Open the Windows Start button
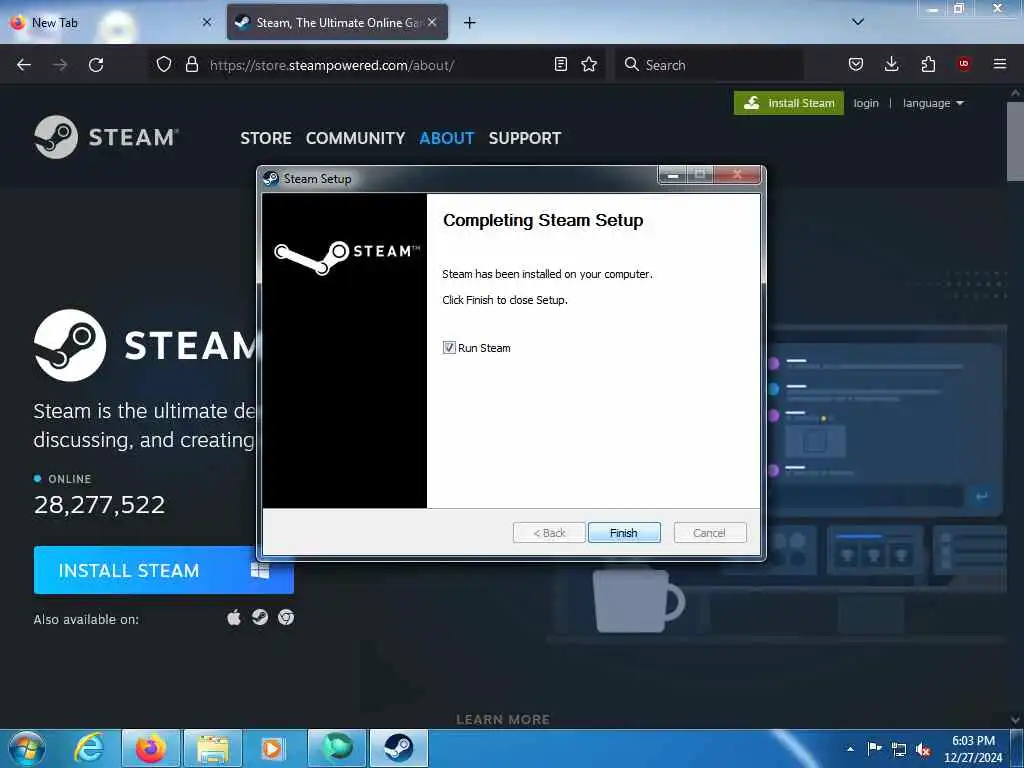Screen dimensions: 1024x768 coord(27,748)
